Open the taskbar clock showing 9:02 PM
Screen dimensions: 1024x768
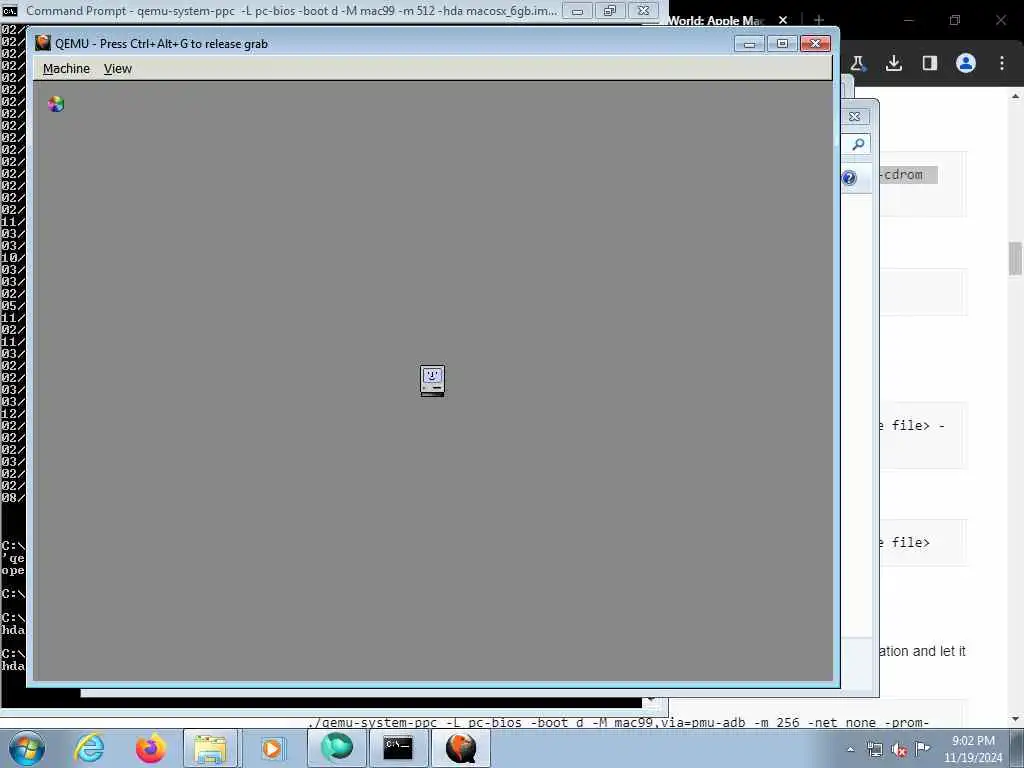(x=973, y=749)
